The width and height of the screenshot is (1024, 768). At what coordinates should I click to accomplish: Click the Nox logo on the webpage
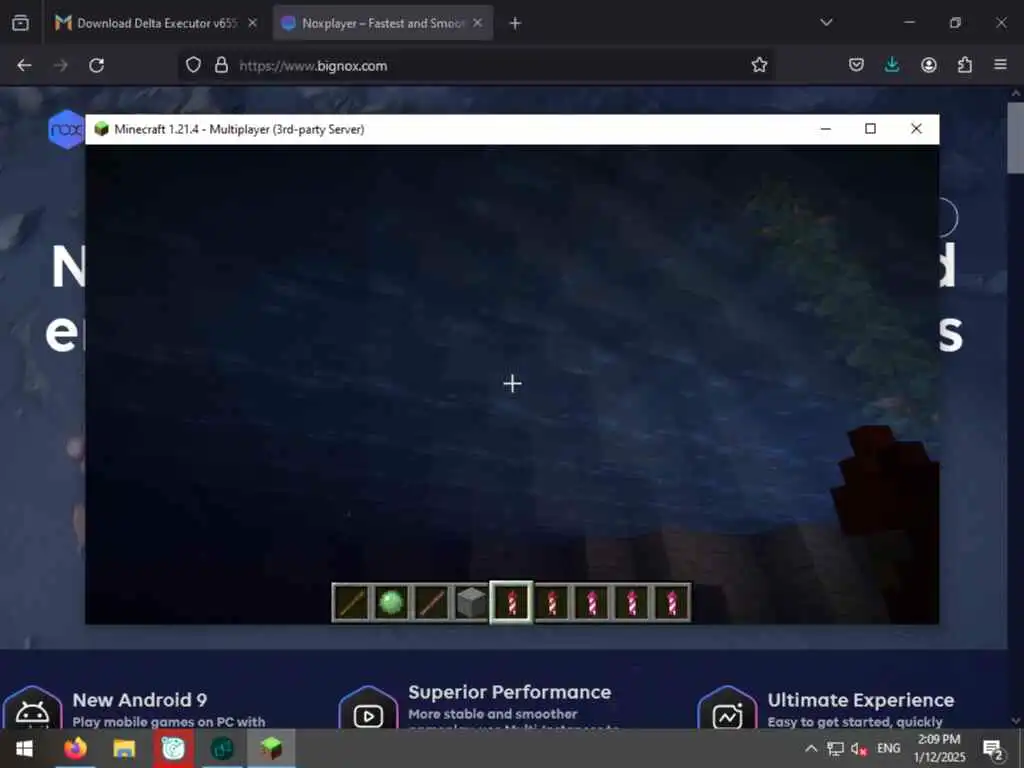[x=66, y=130]
